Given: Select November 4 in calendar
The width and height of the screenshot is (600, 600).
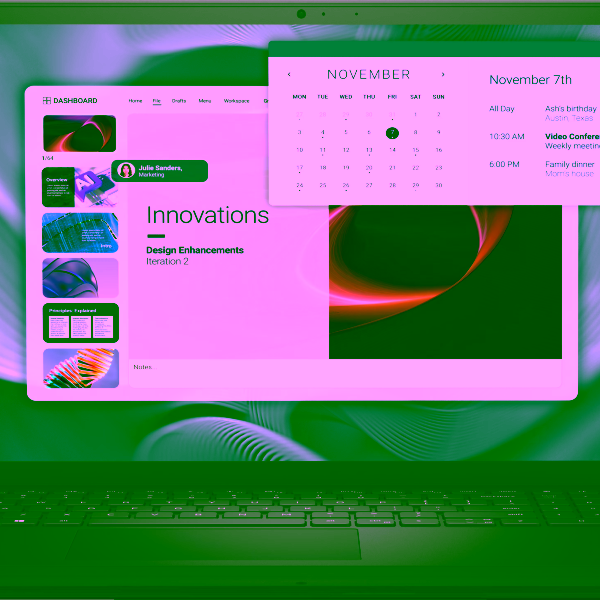Looking at the screenshot, I should (323, 132).
